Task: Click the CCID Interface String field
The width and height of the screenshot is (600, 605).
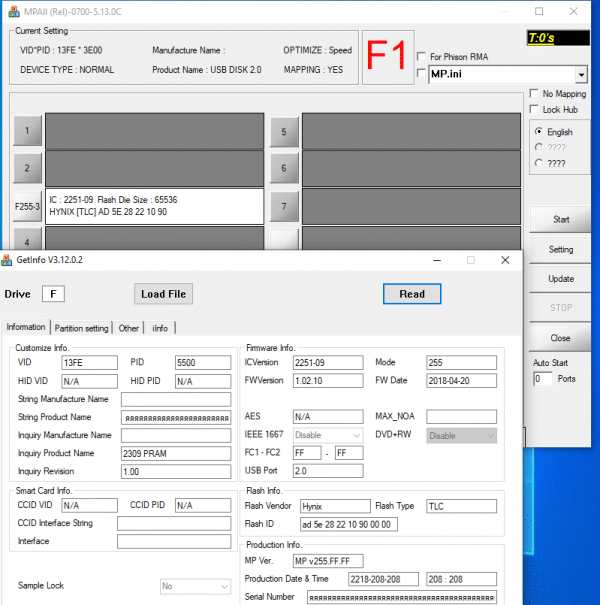Action: click(174, 524)
